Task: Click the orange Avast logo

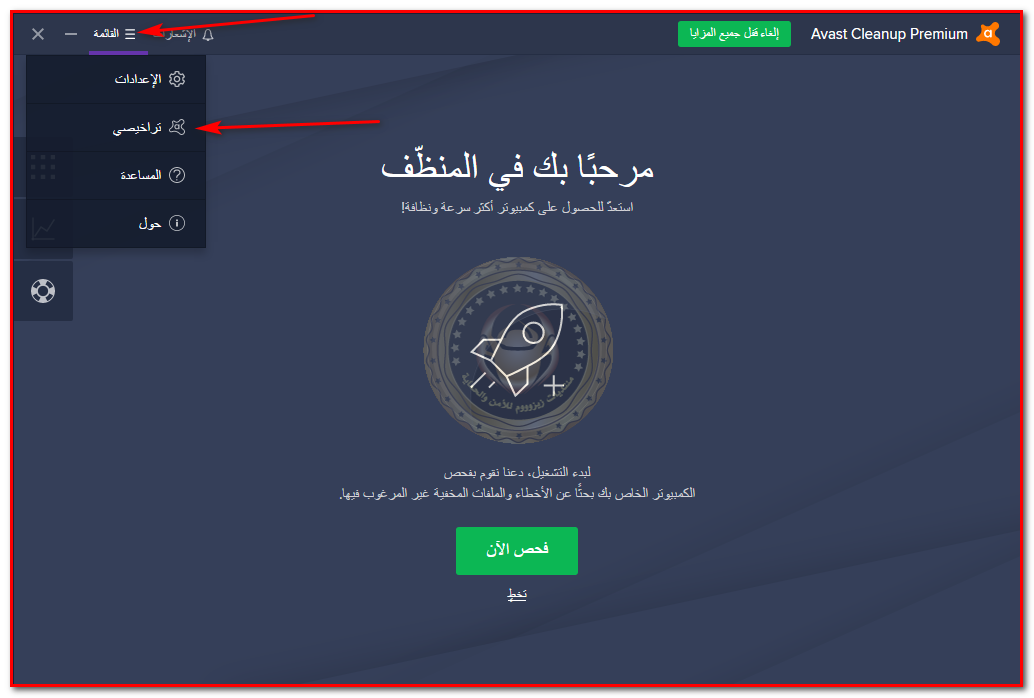Action: [x=988, y=34]
